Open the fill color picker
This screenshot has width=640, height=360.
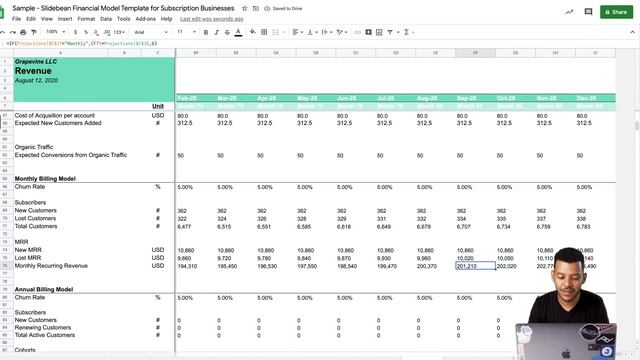tap(253, 32)
